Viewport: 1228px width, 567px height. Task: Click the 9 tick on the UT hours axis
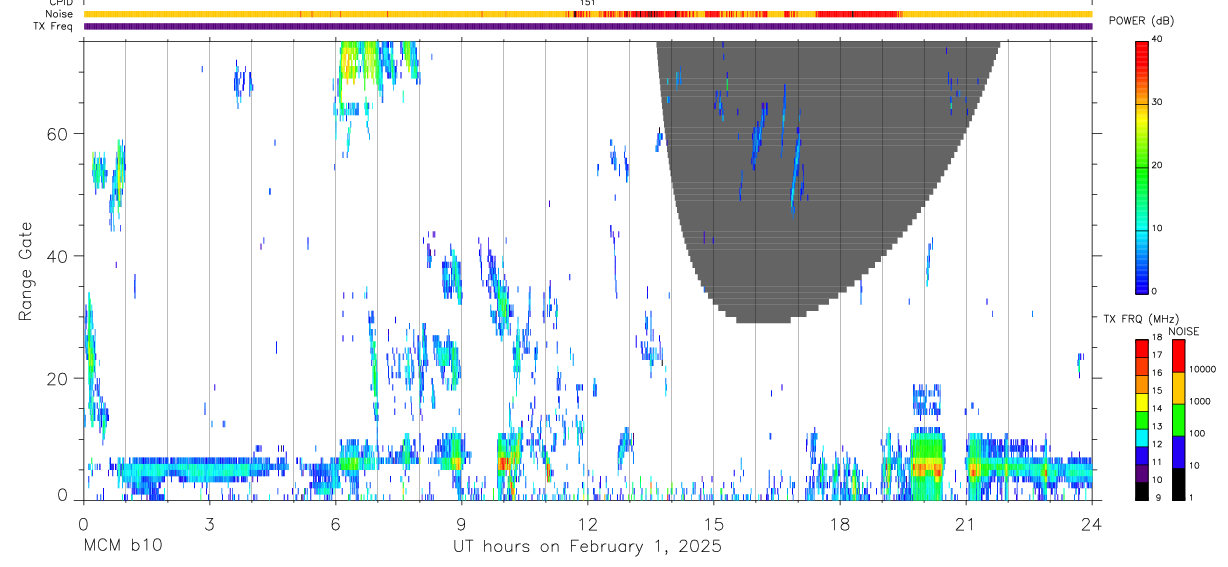click(461, 523)
